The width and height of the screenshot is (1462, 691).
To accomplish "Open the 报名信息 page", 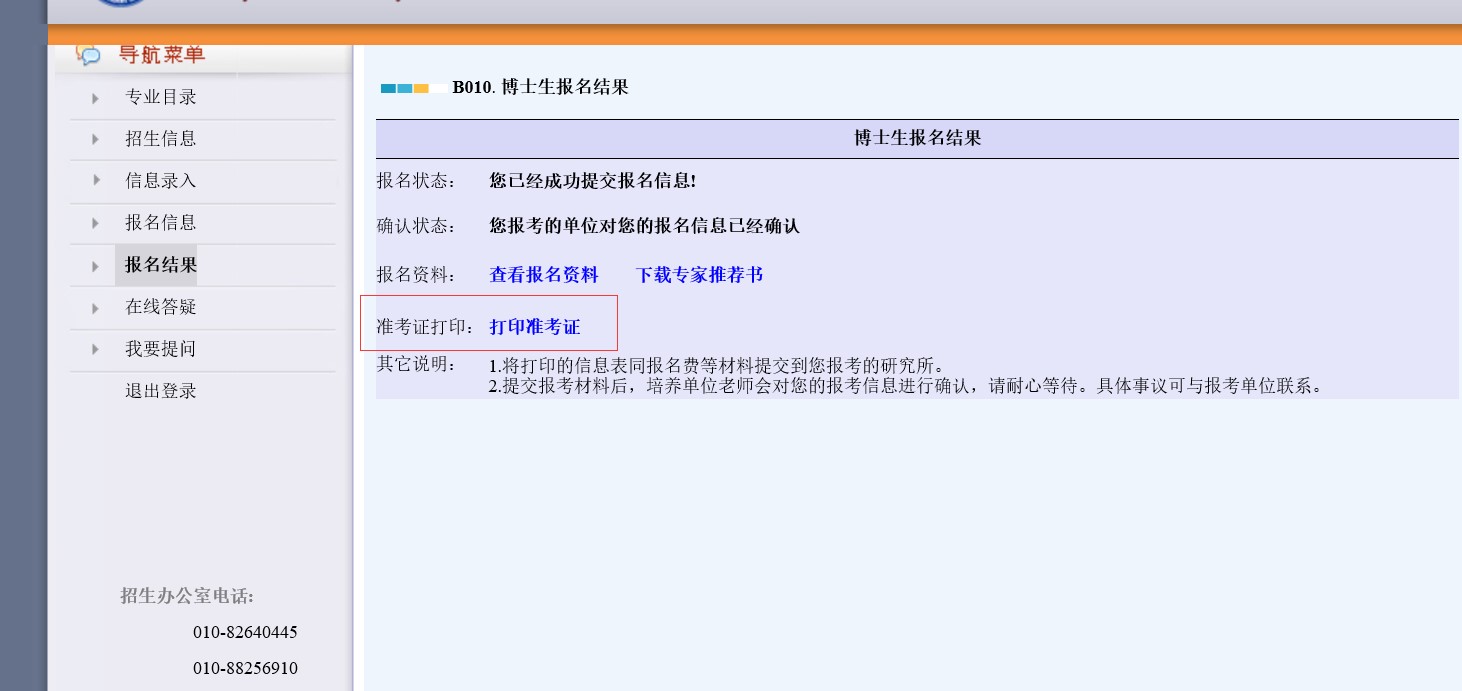I will (x=160, y=223).
